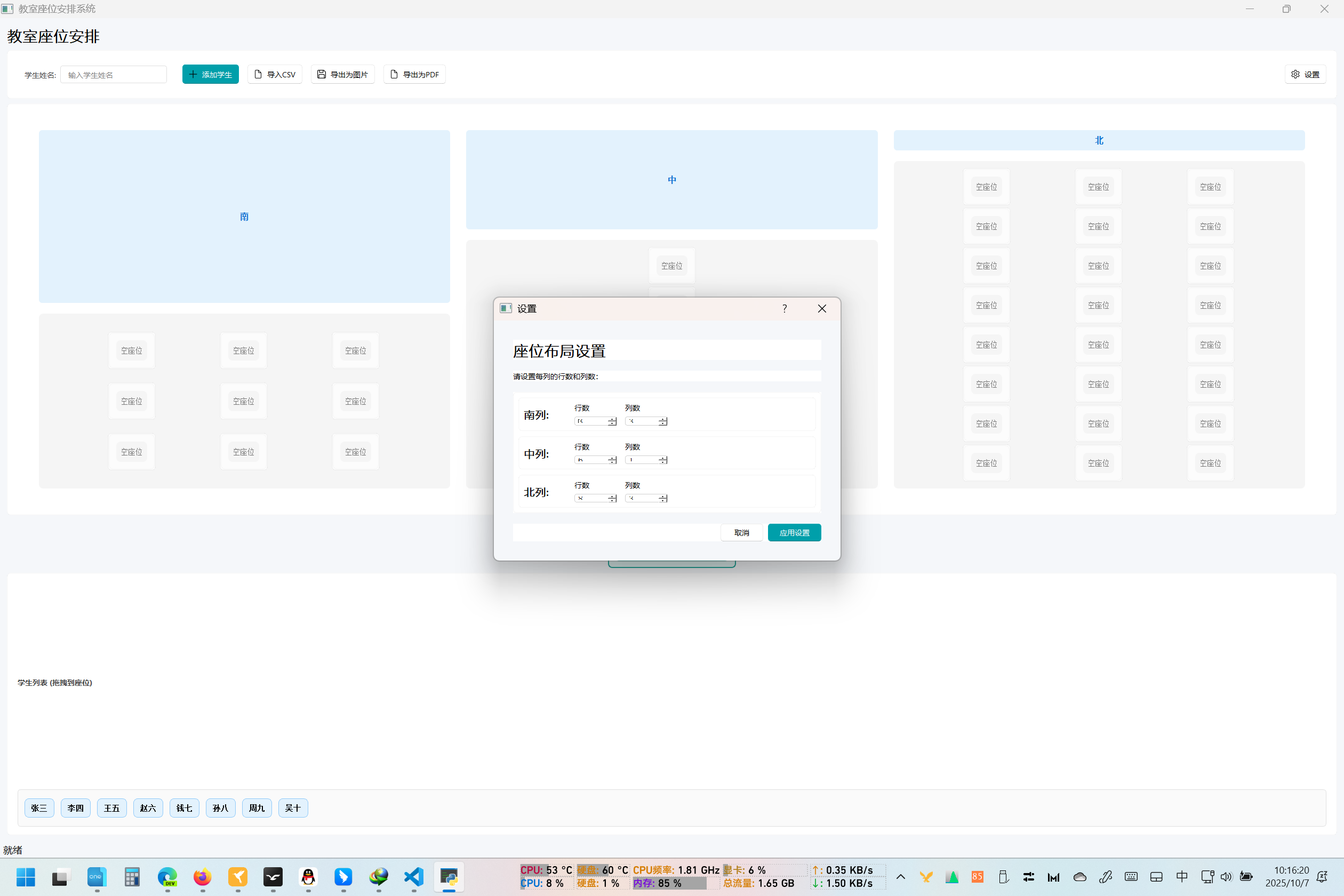Click the dialog's question mark help icon

[784, 309]
